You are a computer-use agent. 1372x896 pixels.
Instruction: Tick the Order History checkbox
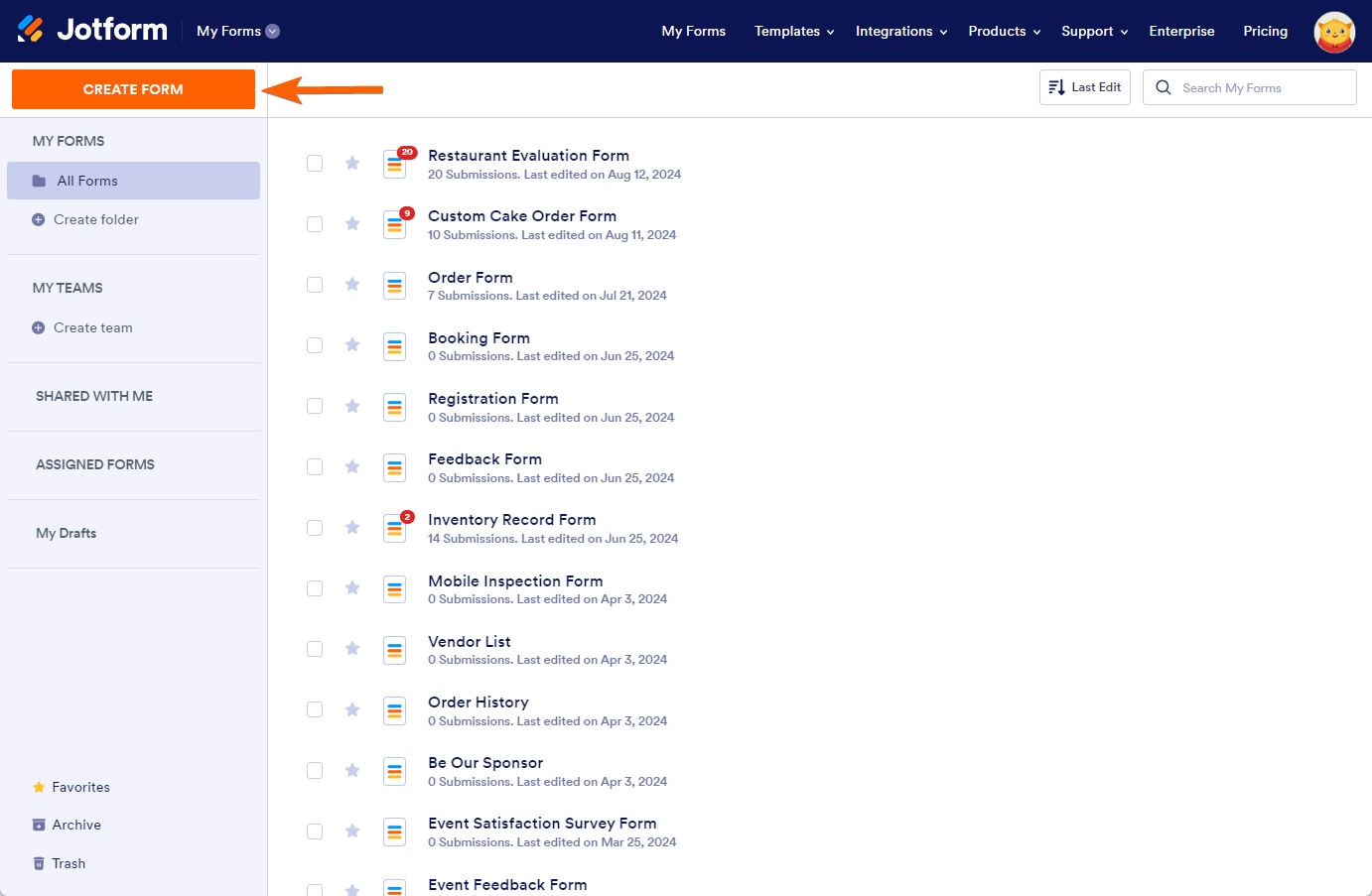click(x=315, y=709)
